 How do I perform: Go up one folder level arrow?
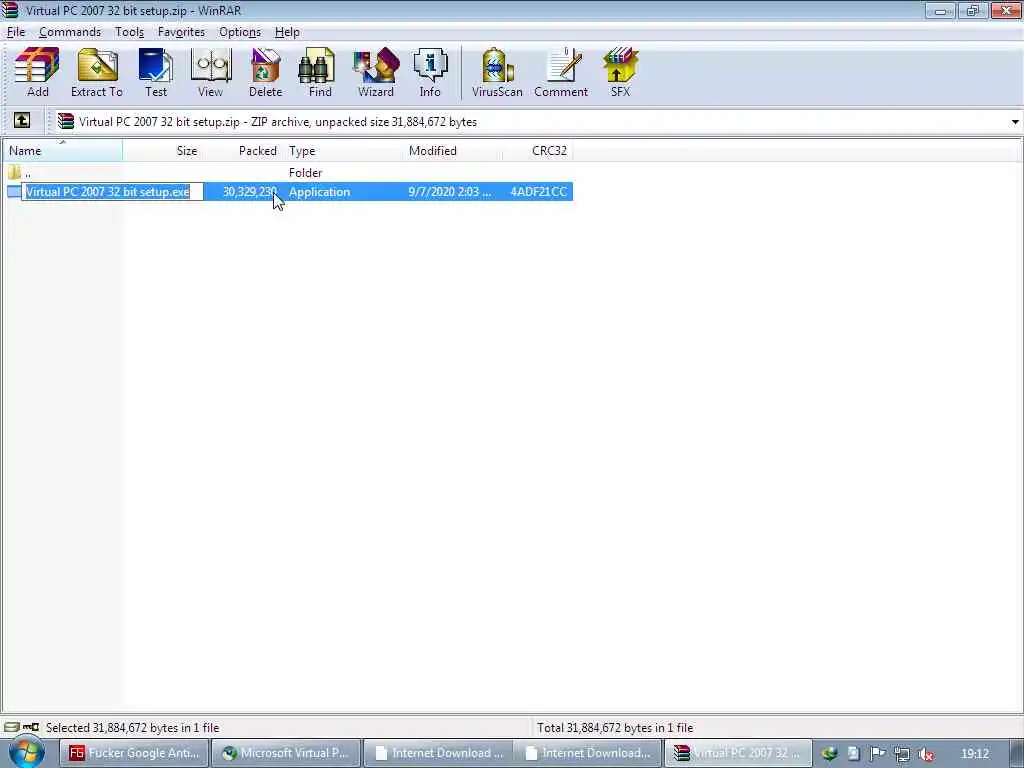(x=22, y=120)
